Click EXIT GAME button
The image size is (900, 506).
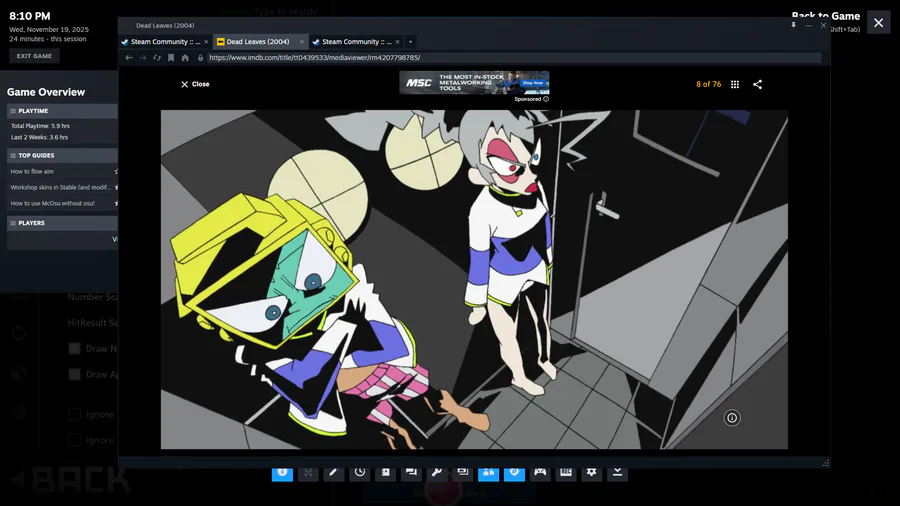click(x=34, y=56)
